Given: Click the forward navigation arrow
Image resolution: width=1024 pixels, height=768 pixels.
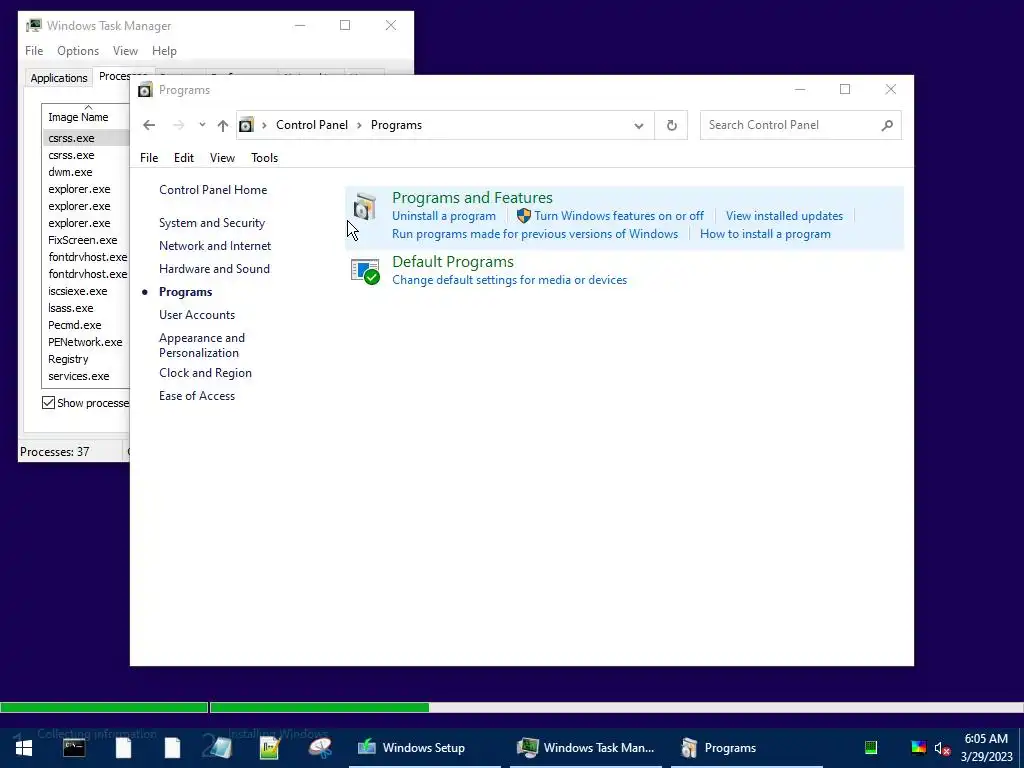Looking at the screenshot, I should click(178, 125).
